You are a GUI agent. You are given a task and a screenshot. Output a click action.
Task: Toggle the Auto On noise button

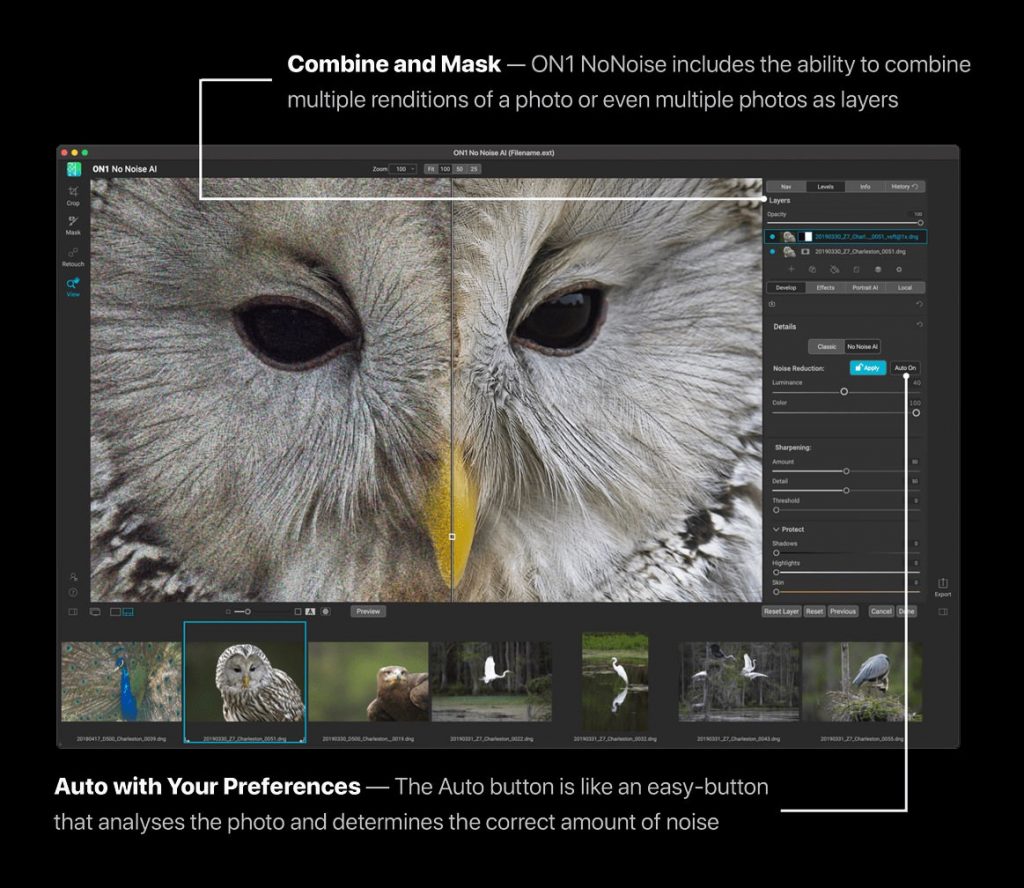point(905,368)
